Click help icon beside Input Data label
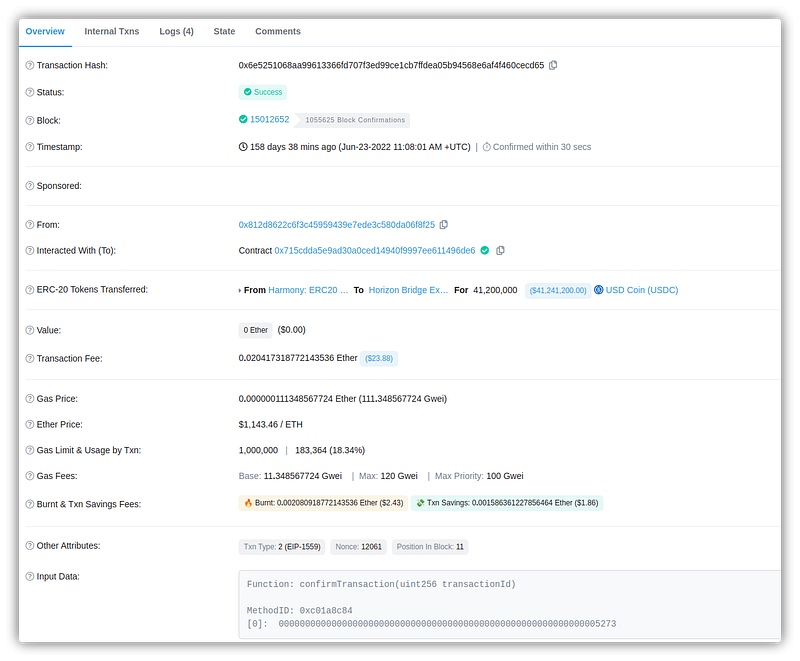This screenshot has height=661, width=800. pyautogui.click(x=29, y=576)
